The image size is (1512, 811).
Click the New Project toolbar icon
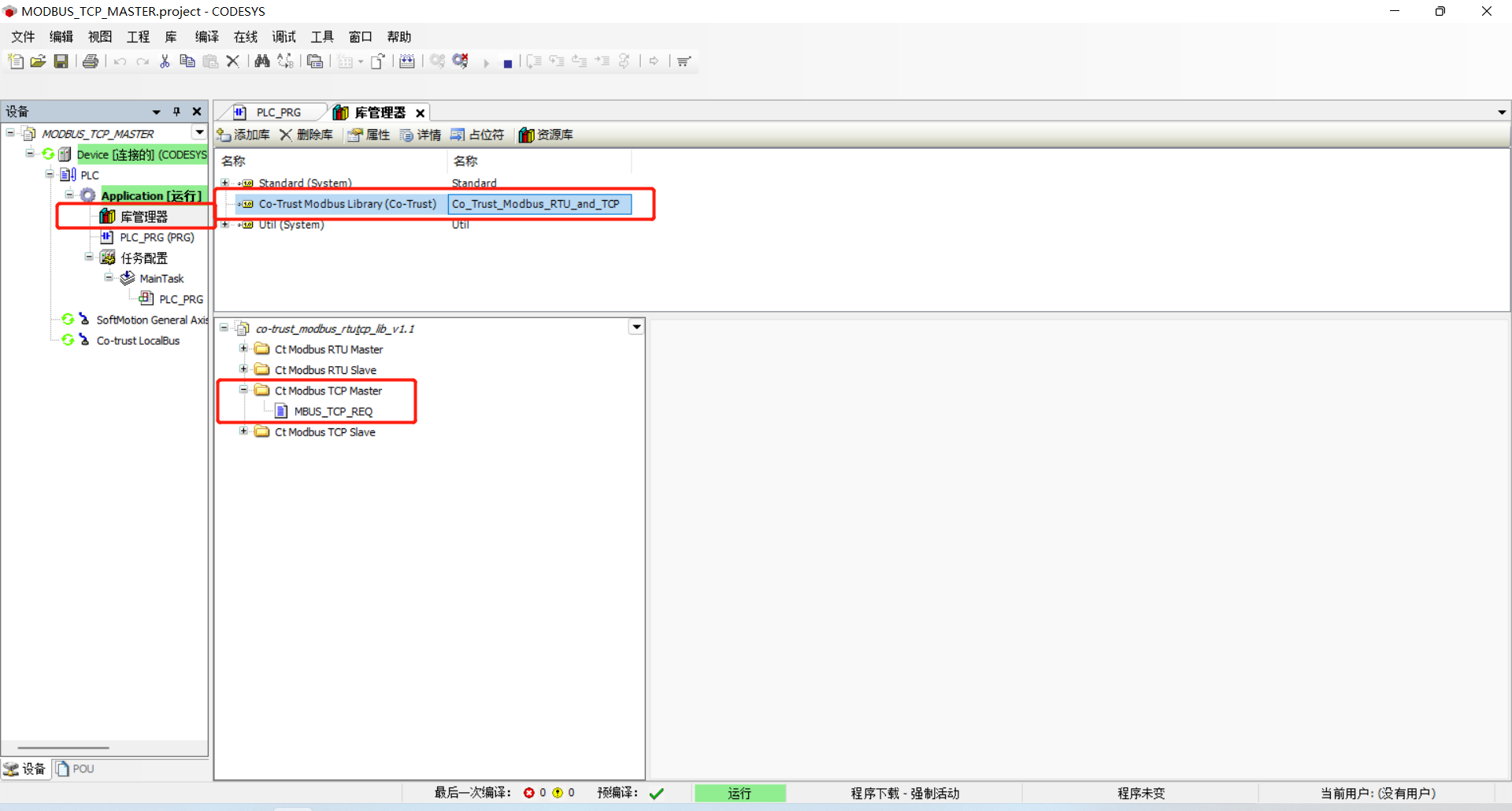pyautogui.click(x=16, y=61)
